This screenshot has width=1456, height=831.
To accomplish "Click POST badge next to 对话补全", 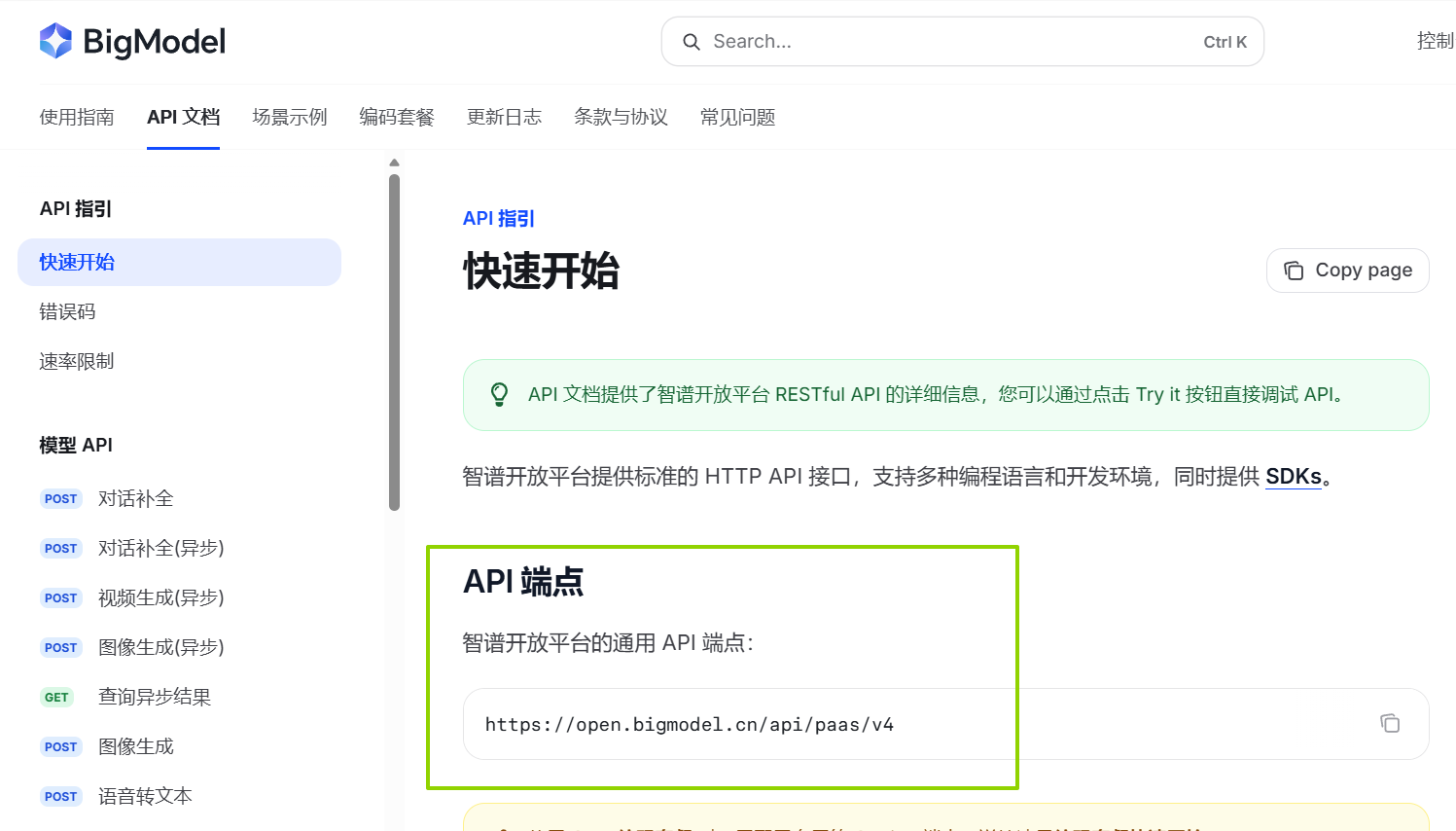I will click(60, 498).
